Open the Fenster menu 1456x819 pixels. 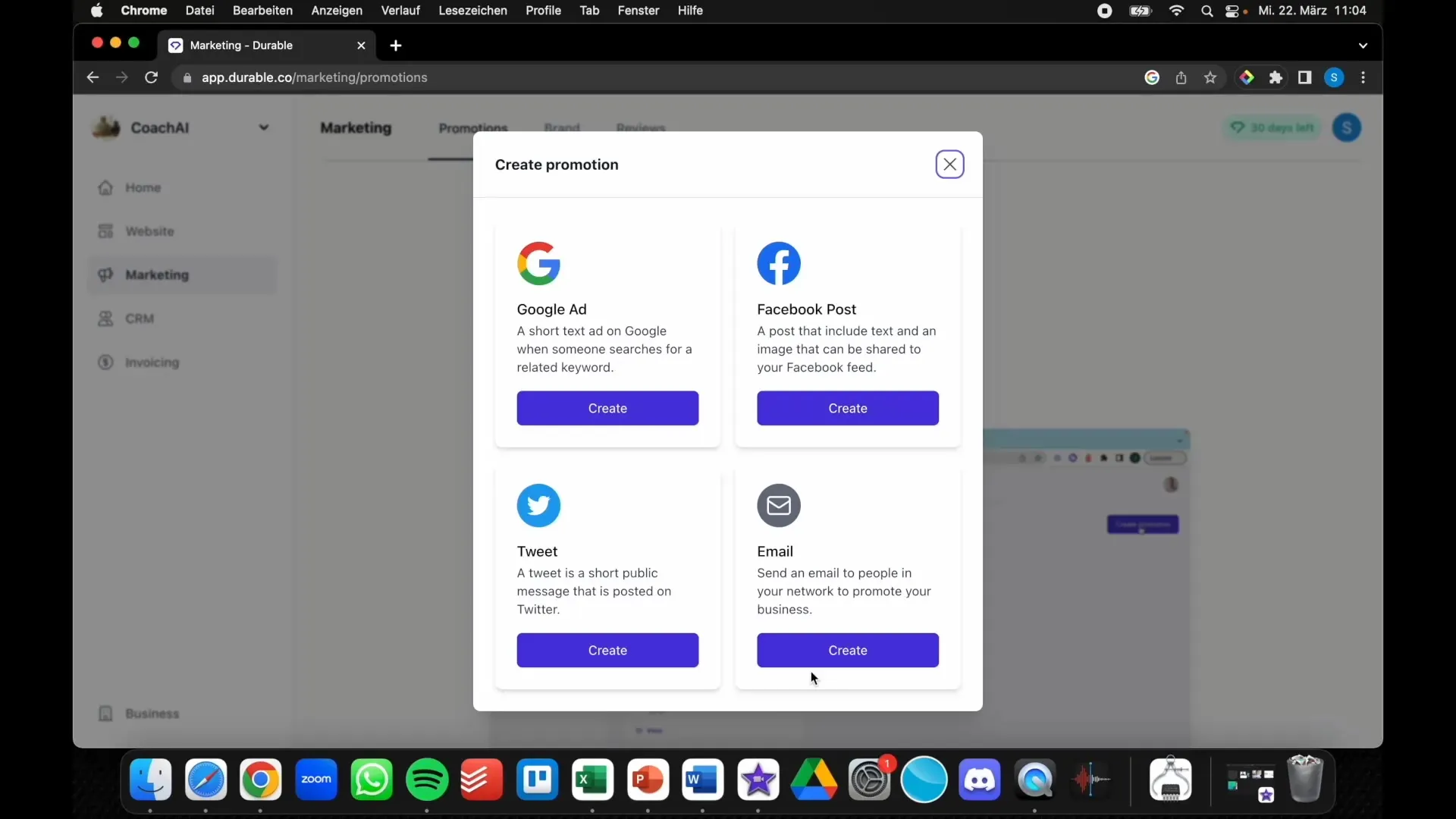[639, 11]
